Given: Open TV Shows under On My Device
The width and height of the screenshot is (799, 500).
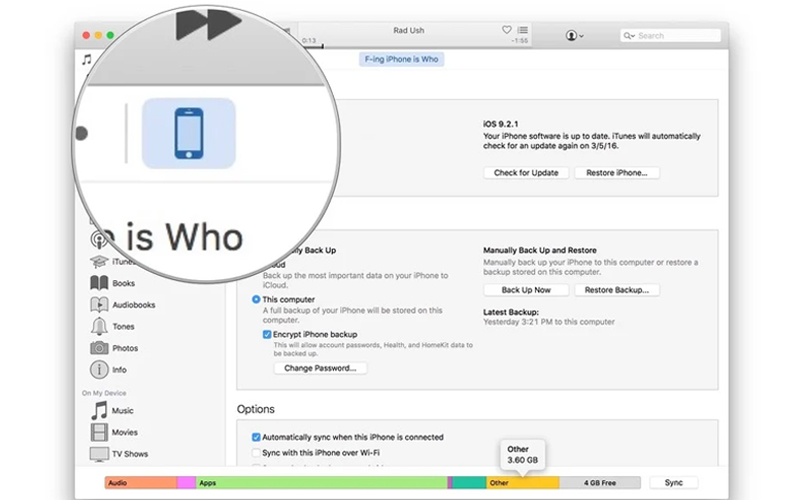Looking at the screenshot, I should 119,454.
